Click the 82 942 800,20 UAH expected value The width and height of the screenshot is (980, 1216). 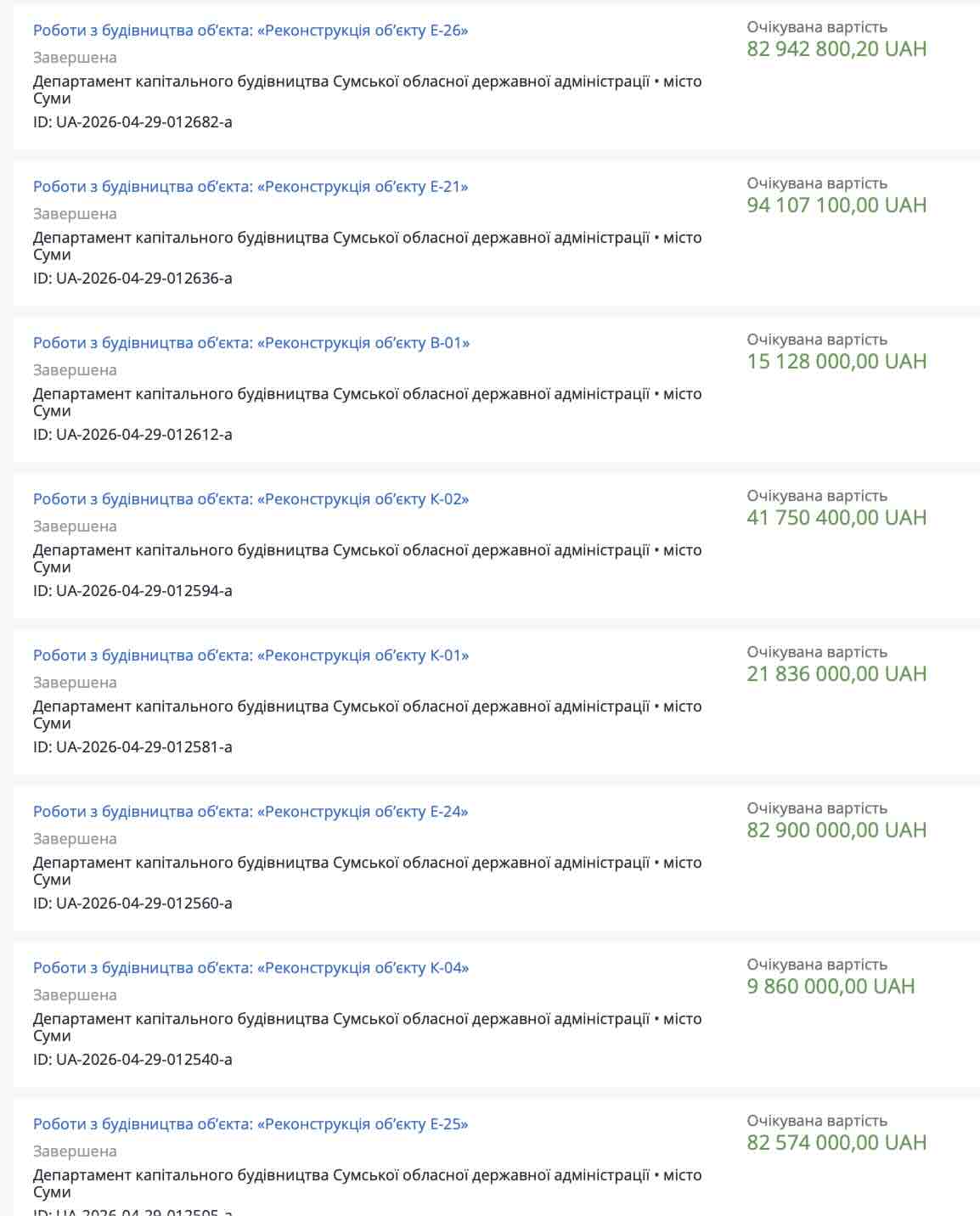point(836,49)
